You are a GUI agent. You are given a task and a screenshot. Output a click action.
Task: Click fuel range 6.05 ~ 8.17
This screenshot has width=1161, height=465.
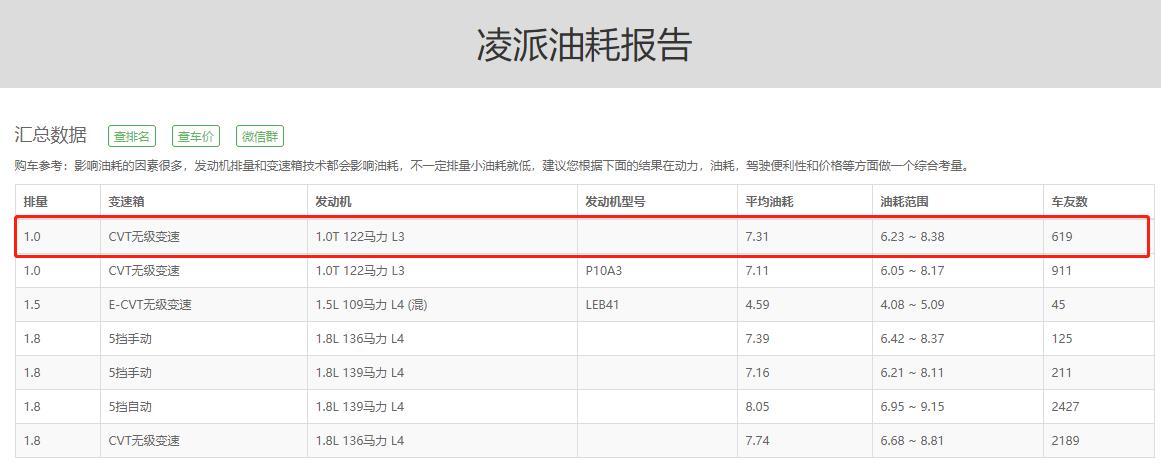coord(912,271)
